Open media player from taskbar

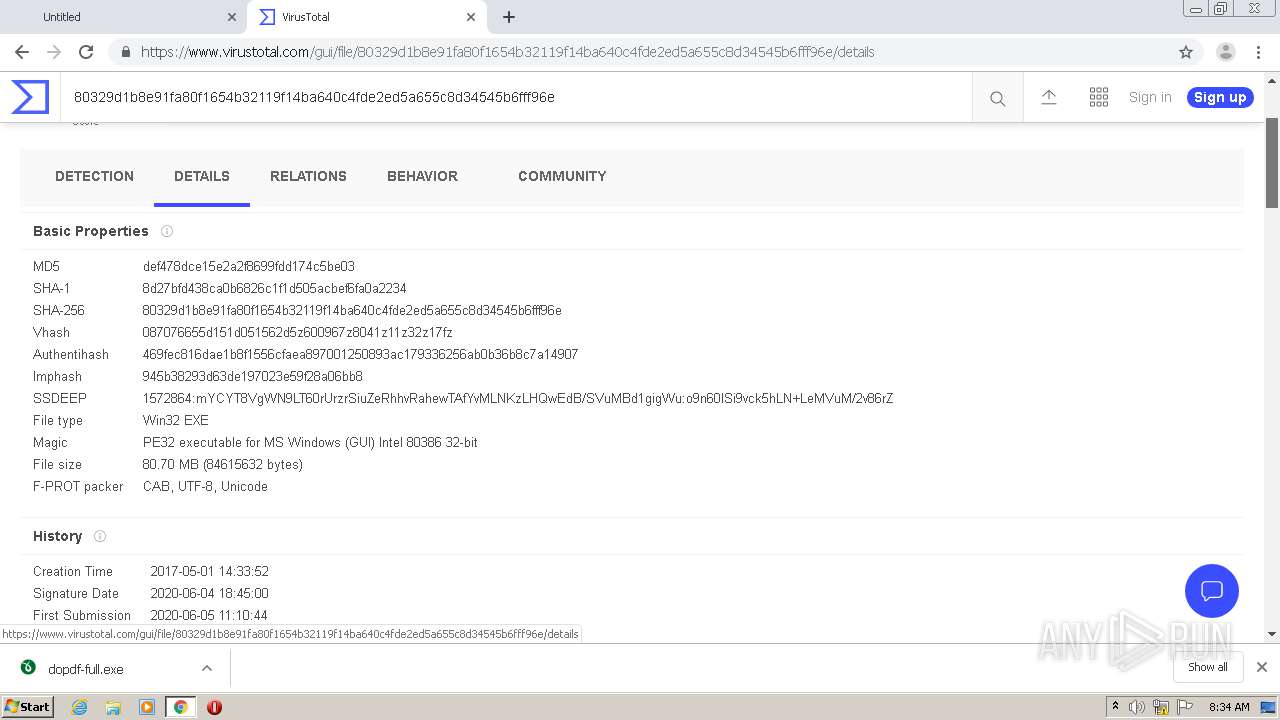coord(147,707)
